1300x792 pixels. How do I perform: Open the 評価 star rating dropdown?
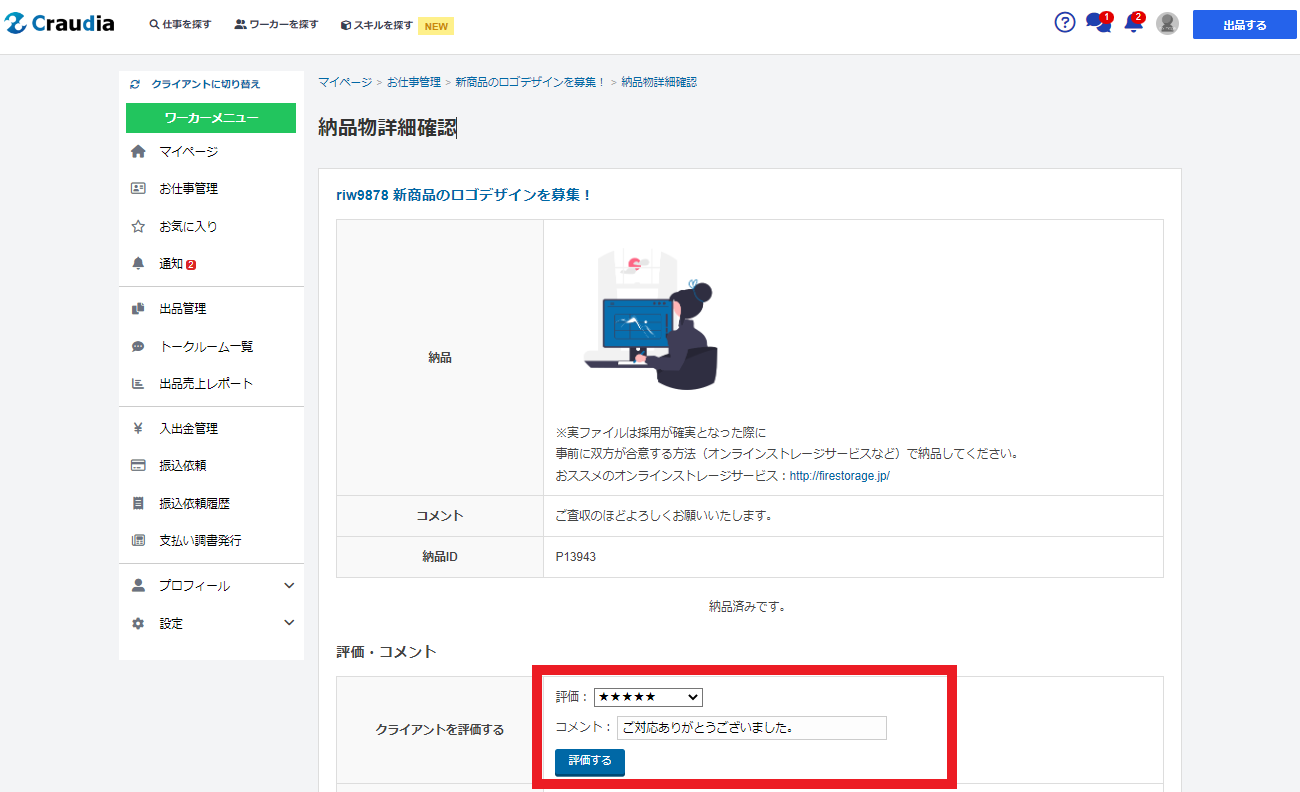coord(648,697)
